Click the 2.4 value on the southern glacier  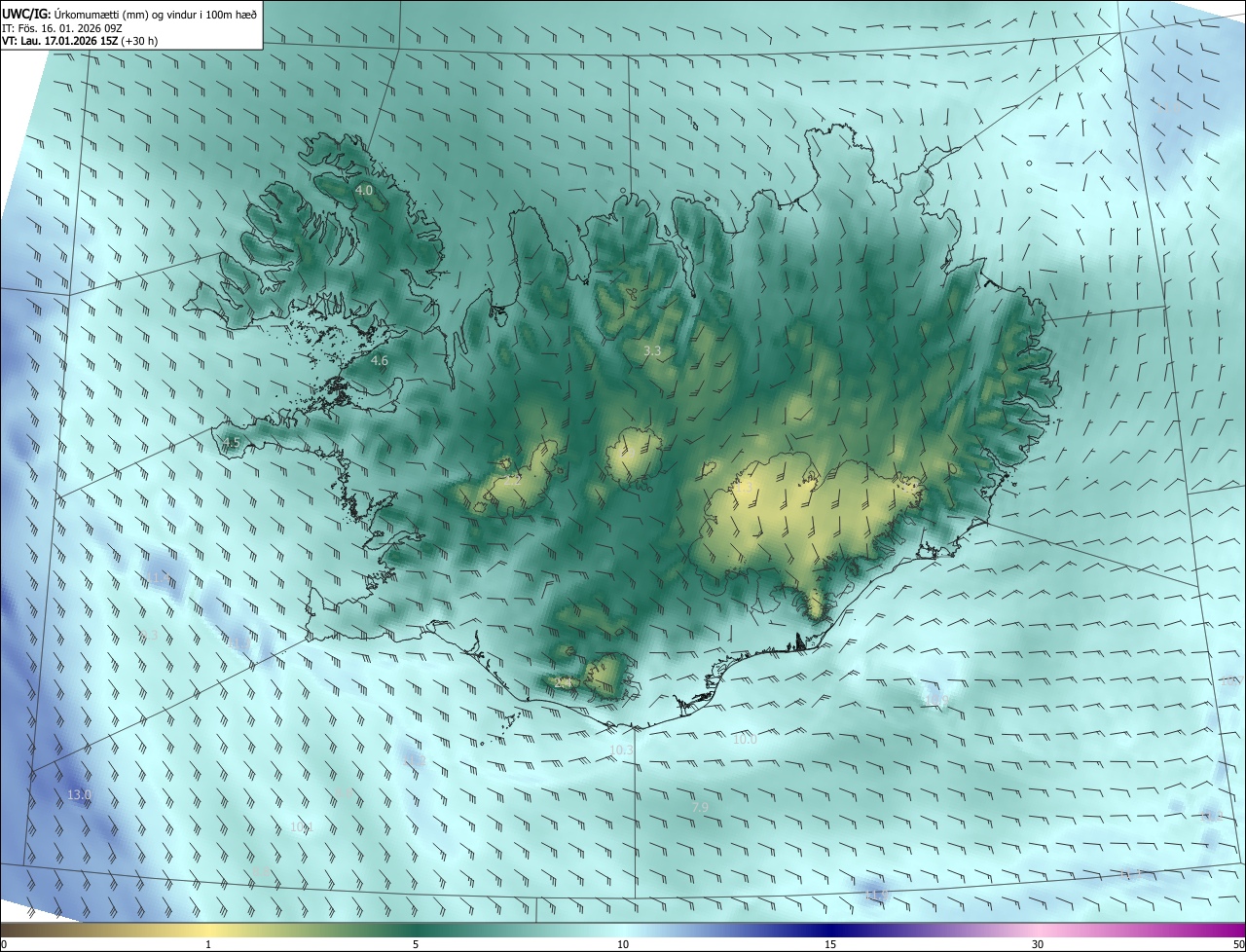click(x=563, y=682)
